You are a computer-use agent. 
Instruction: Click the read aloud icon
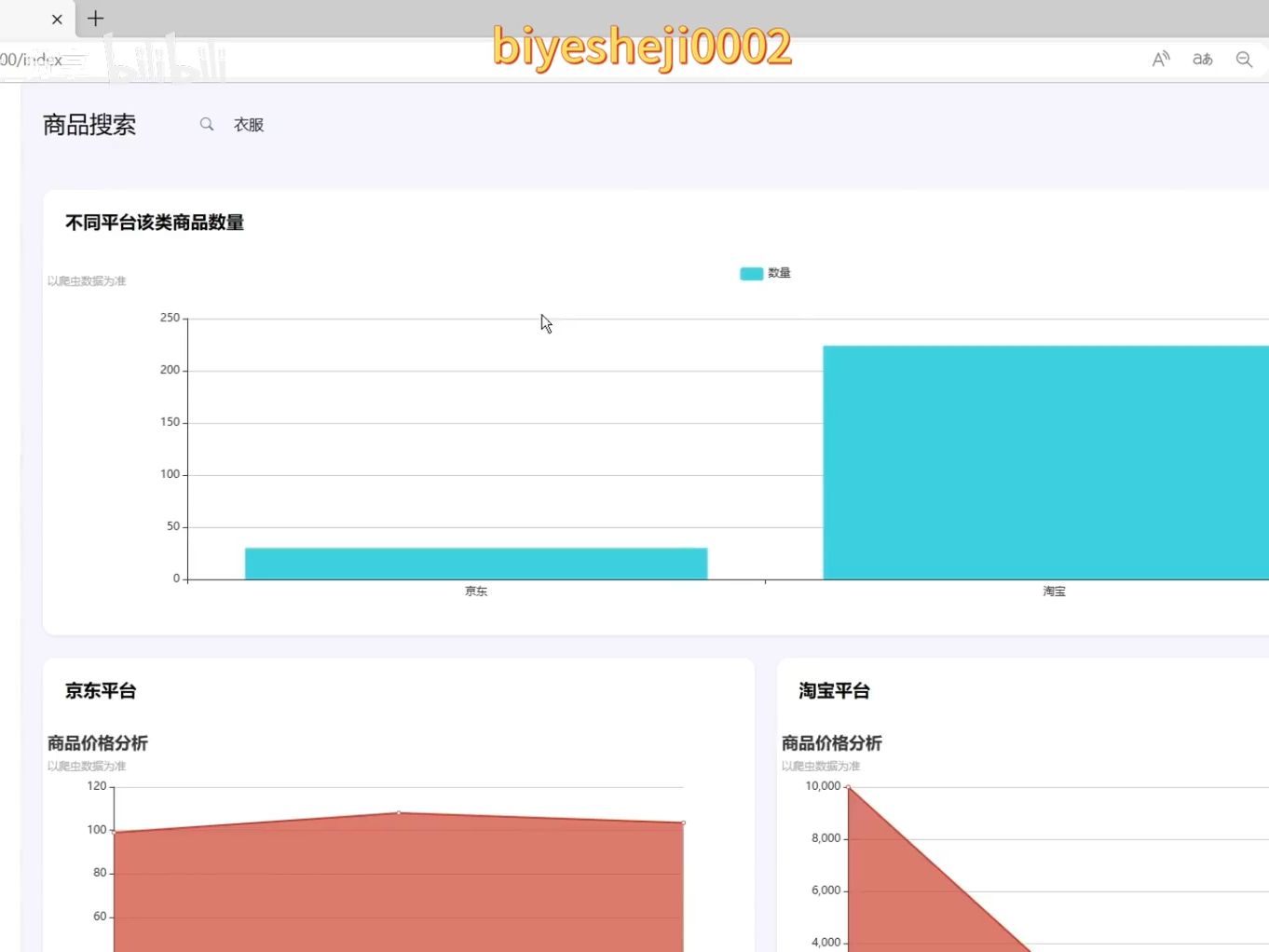pyautogui.click(x=1161, y=60)
